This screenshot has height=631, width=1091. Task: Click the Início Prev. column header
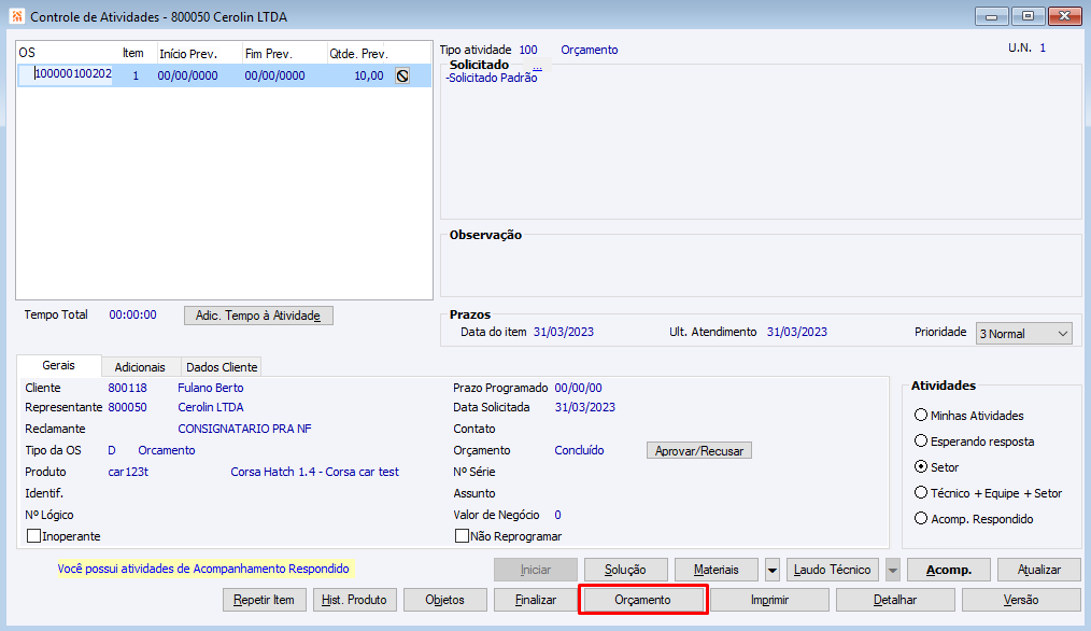tap(188, 54)
